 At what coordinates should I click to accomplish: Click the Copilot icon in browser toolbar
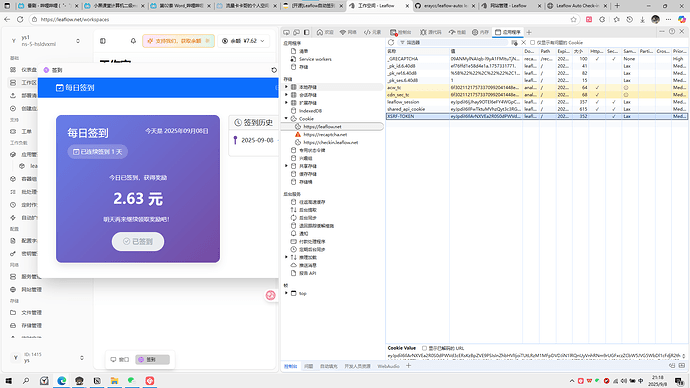(x=682, y=19)
